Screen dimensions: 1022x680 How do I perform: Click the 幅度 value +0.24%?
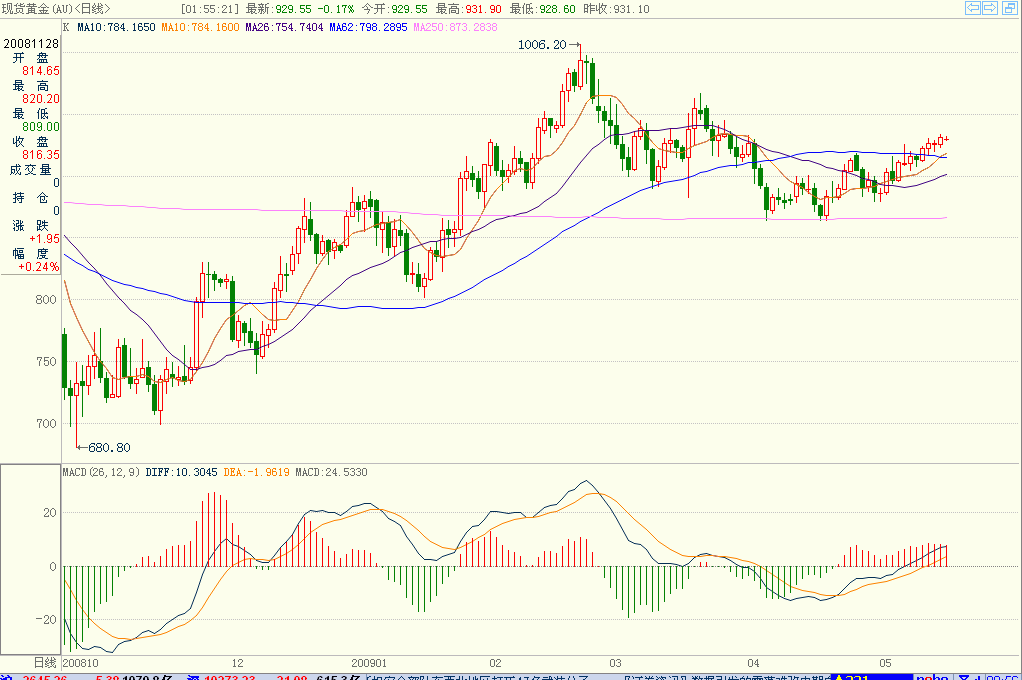(38, 267)
